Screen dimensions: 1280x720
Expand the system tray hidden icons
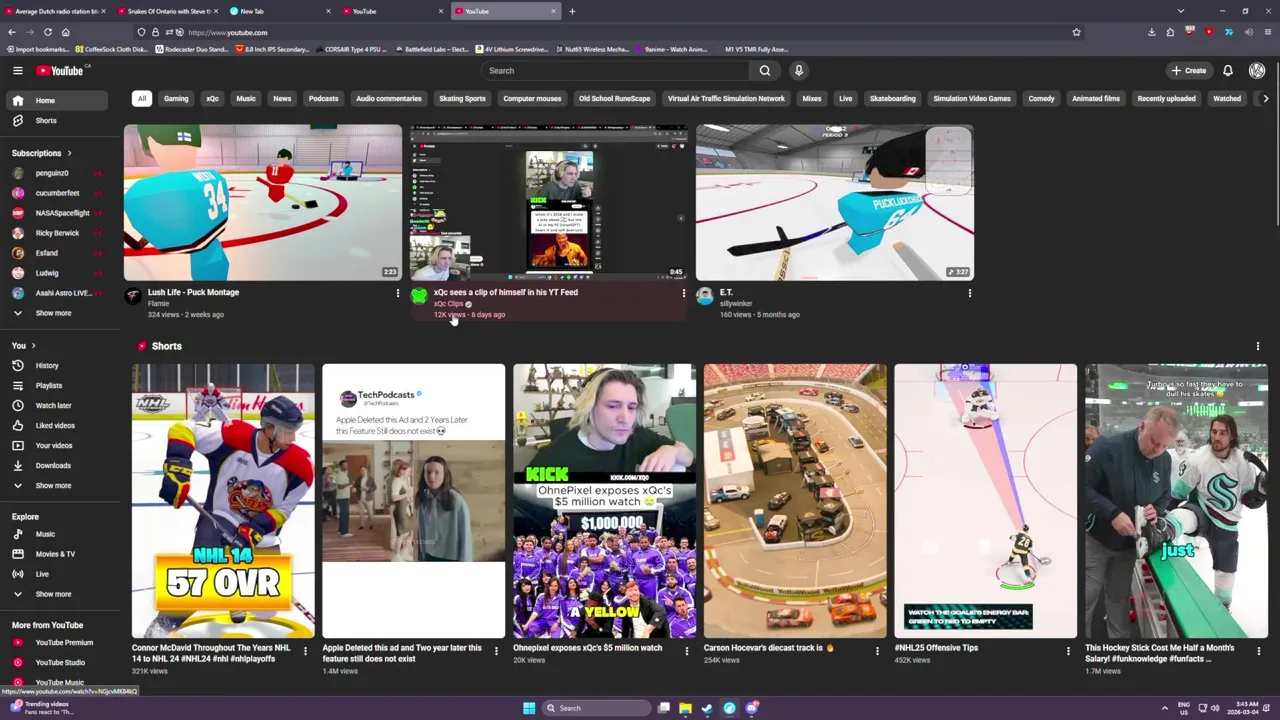pos(1164,708)
